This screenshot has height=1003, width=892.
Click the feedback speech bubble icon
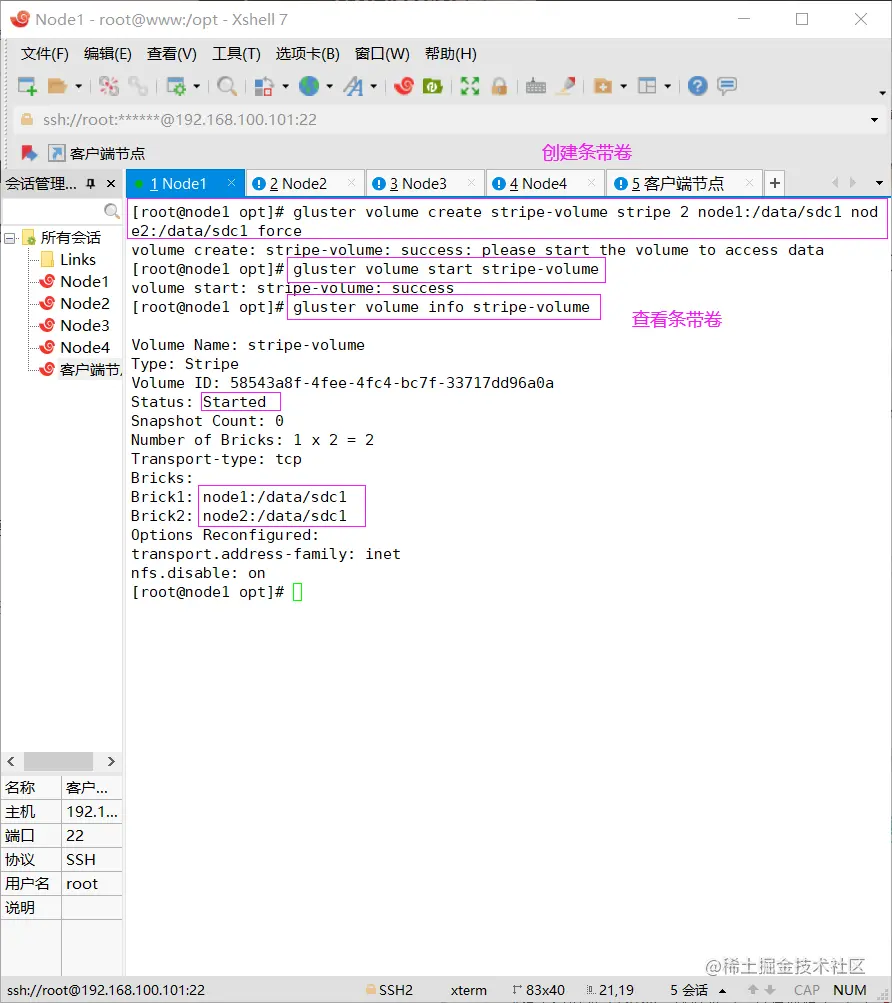(727, 86)
